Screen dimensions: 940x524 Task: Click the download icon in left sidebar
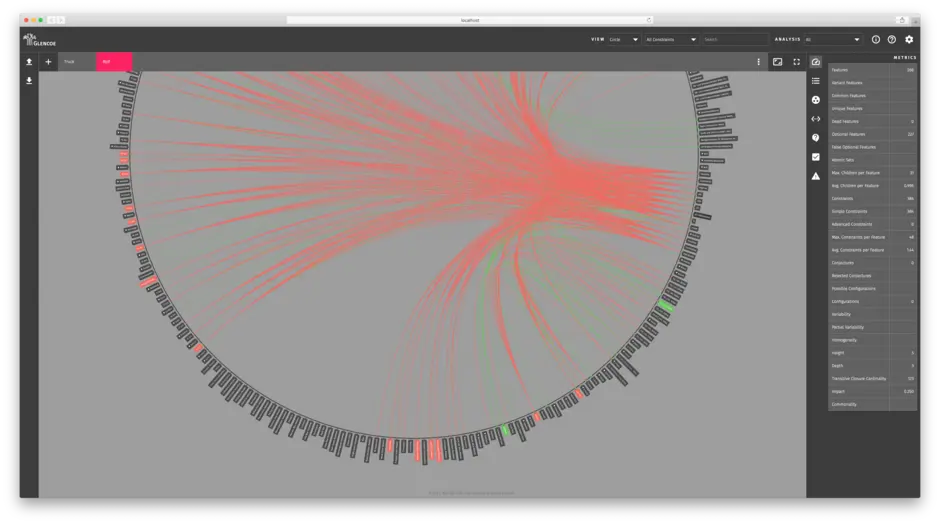click(28, 81)
